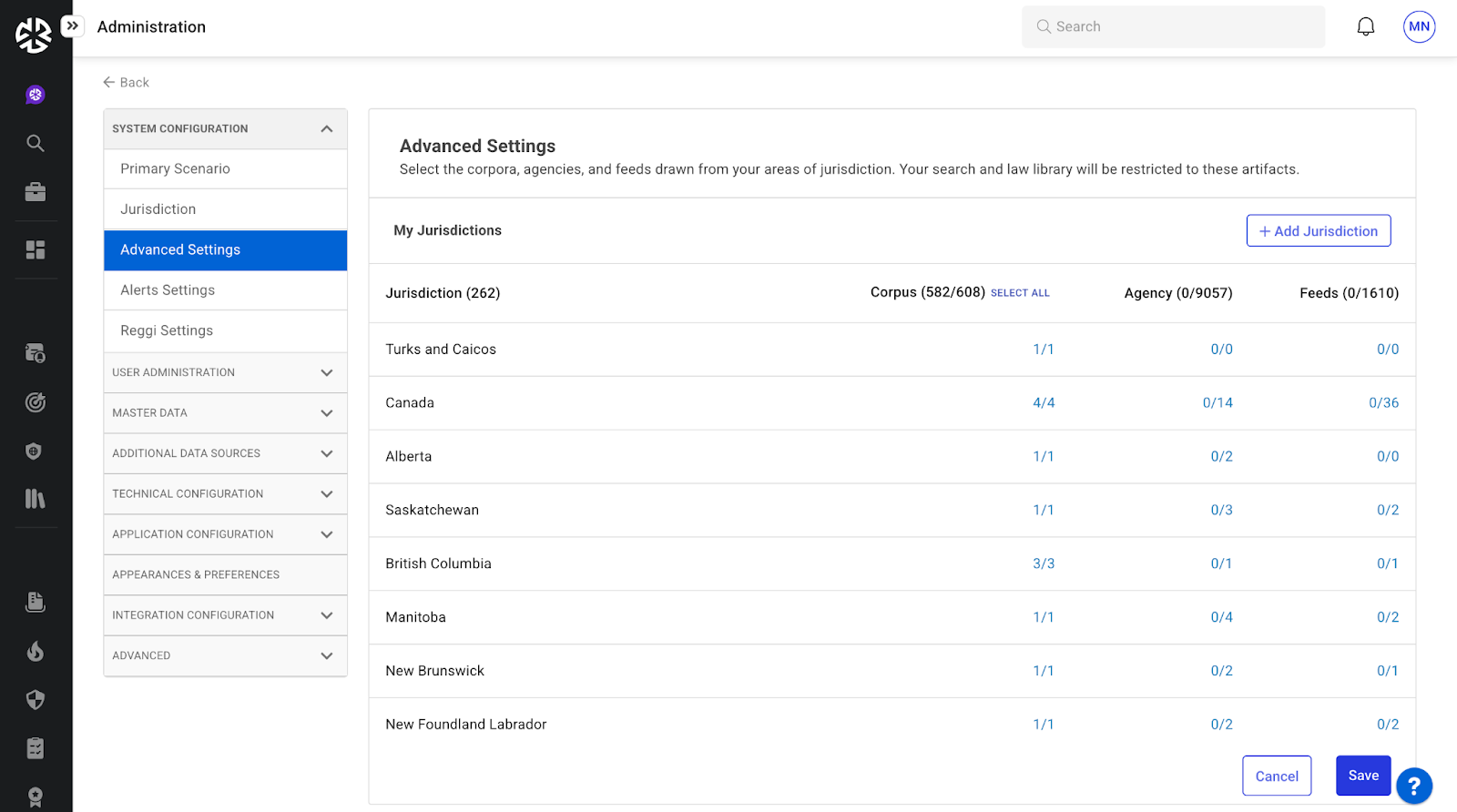The image size is (1457, 812).
Task: Click the Save button
Action: pyautogui.click(x=1362, y=776)
